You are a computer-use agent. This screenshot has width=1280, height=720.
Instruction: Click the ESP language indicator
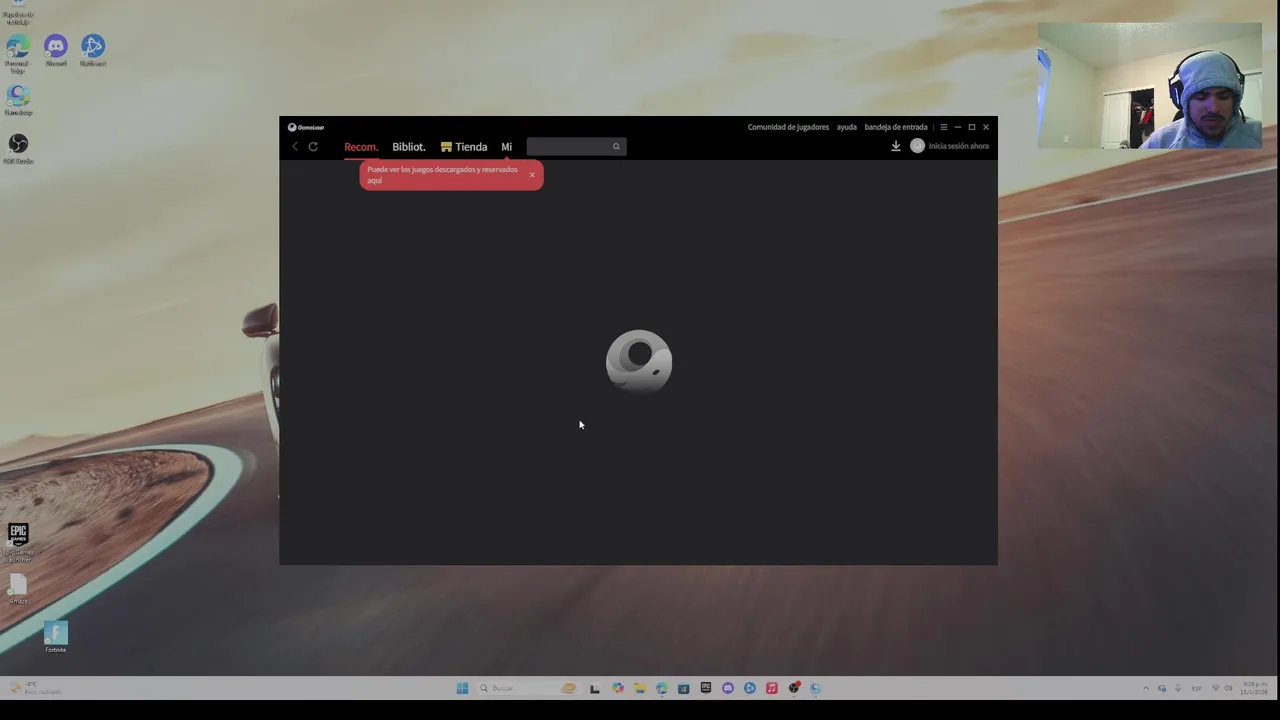click(1197, 688)
